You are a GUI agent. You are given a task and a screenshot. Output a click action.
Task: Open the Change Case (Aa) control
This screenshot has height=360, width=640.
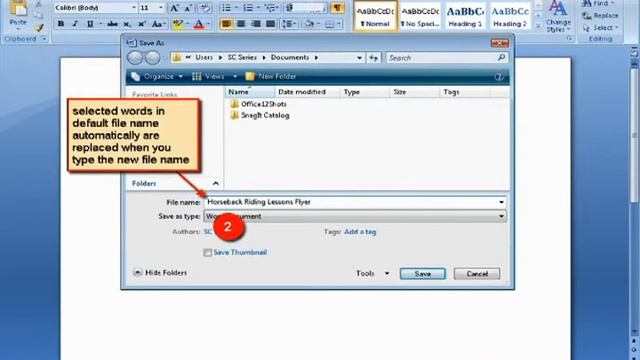point(158,24)
